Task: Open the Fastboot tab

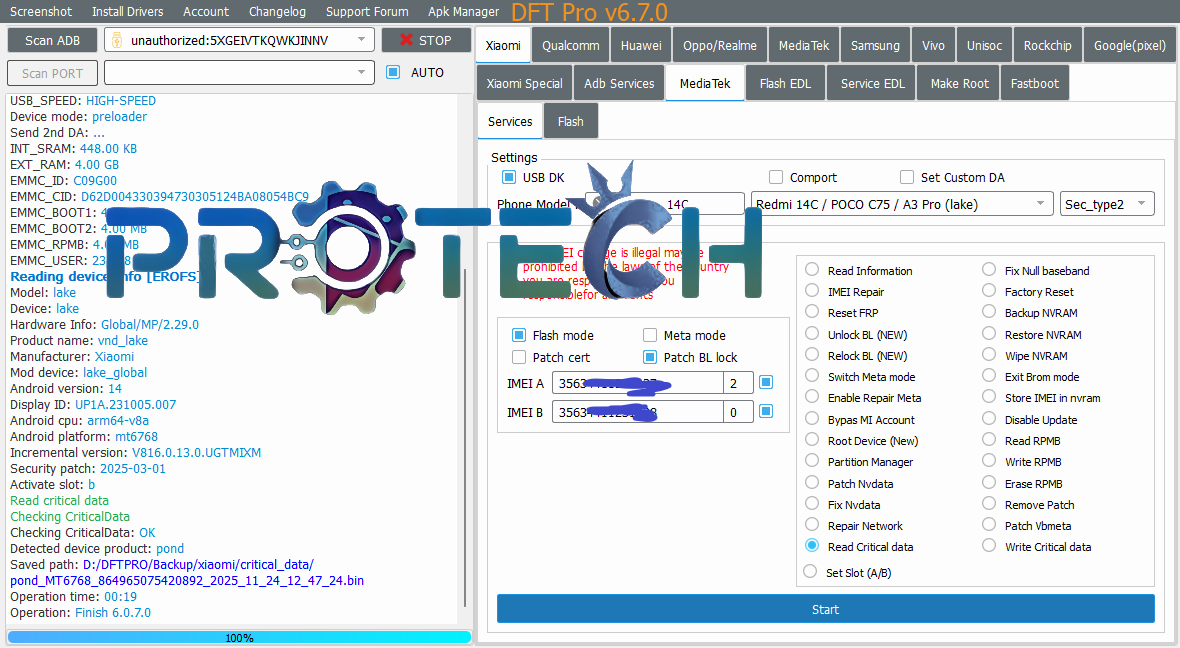Action: (1034, 84)
